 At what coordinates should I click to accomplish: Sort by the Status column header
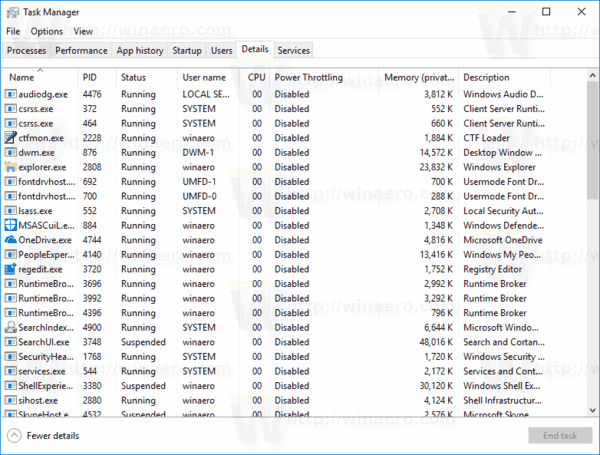pos(147,78)
